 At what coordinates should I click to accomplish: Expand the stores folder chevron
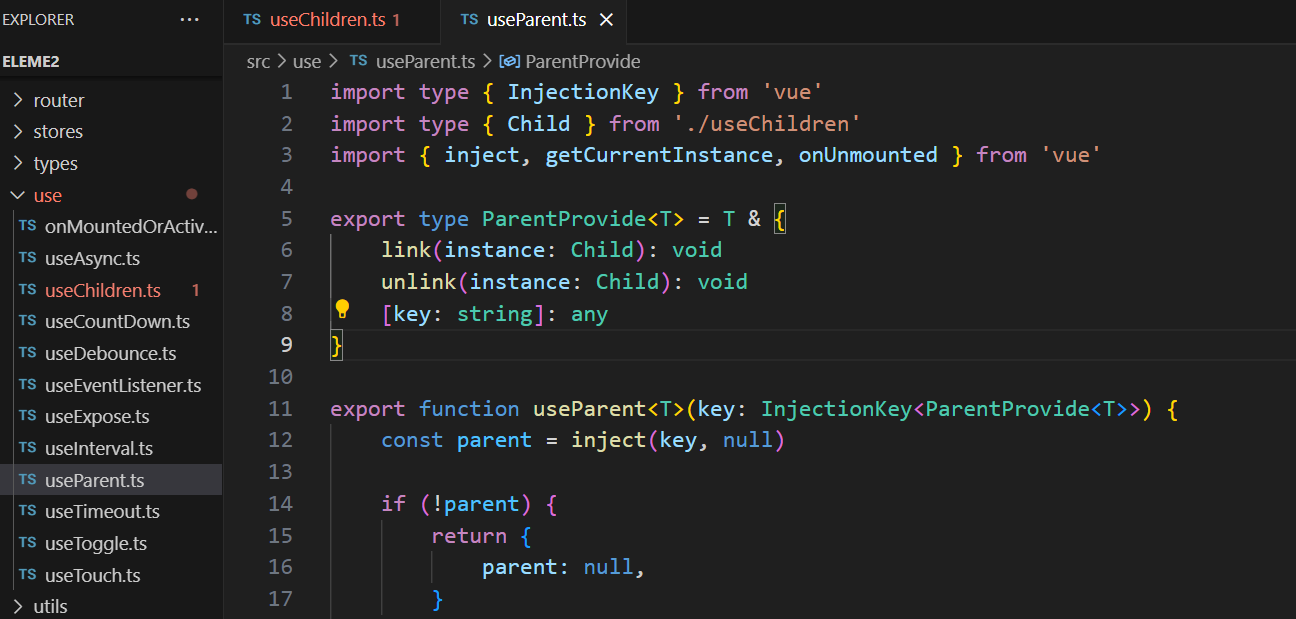17,132
